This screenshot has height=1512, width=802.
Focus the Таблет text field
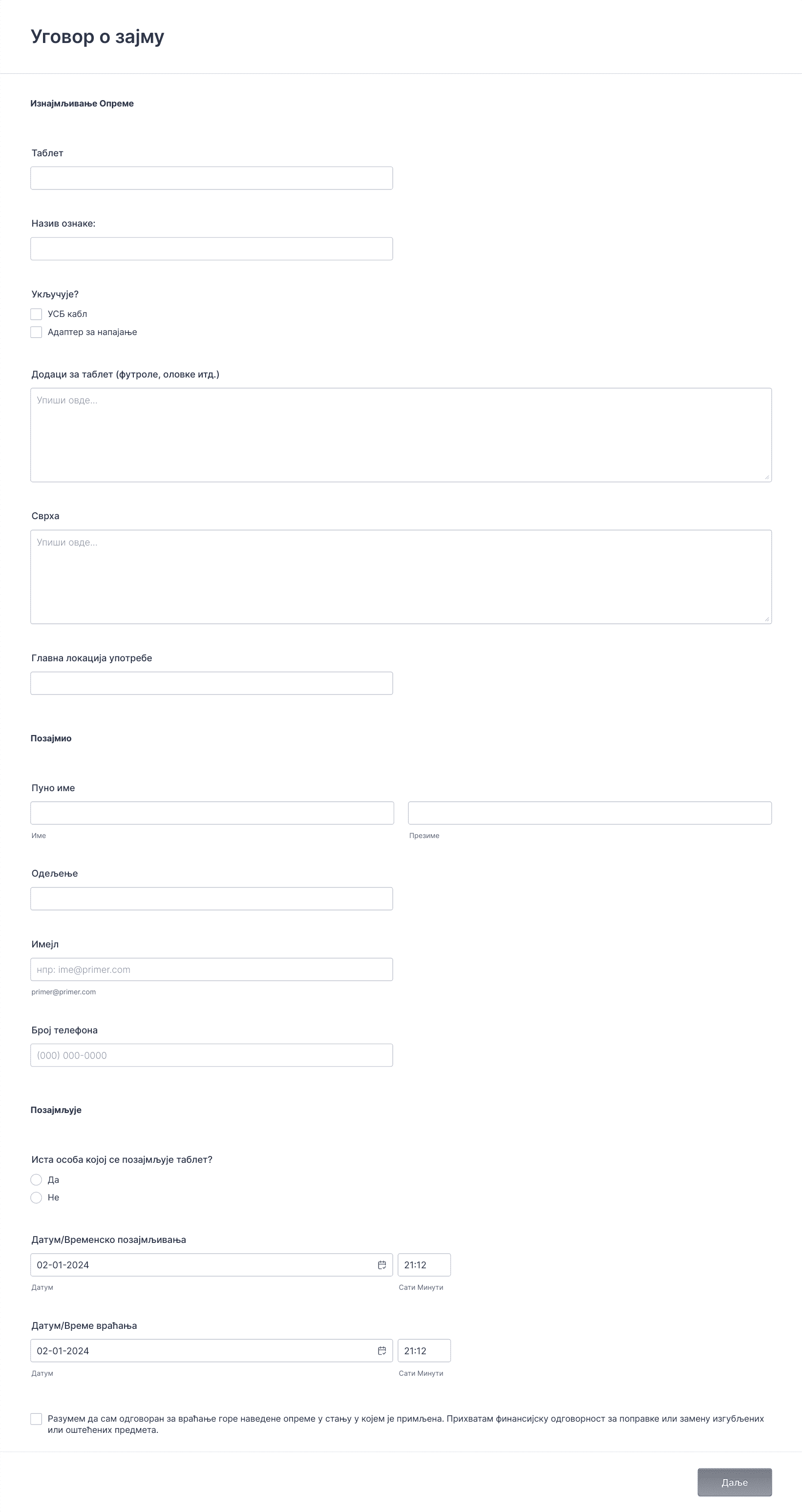[x=211, y=178]
